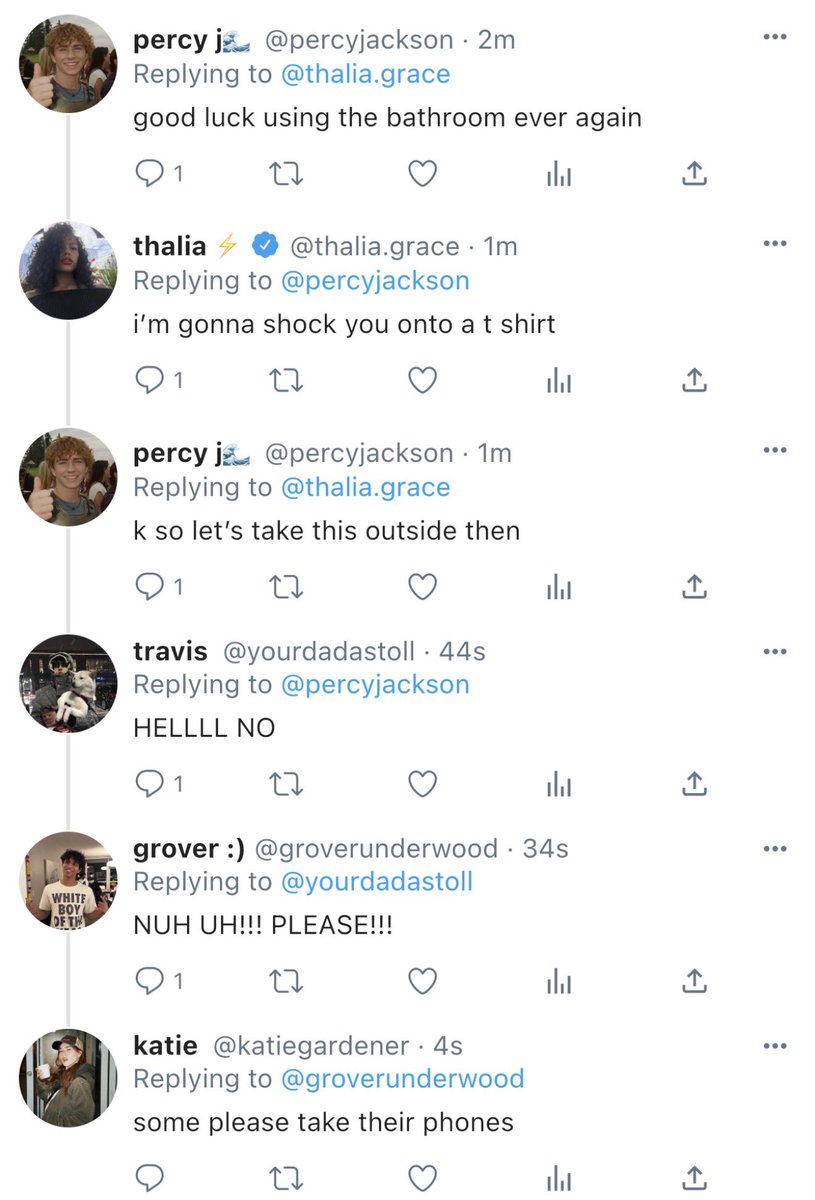Open grover's profile picture
The height and width of the screenshot is (1200, 815).
point(68,880)
